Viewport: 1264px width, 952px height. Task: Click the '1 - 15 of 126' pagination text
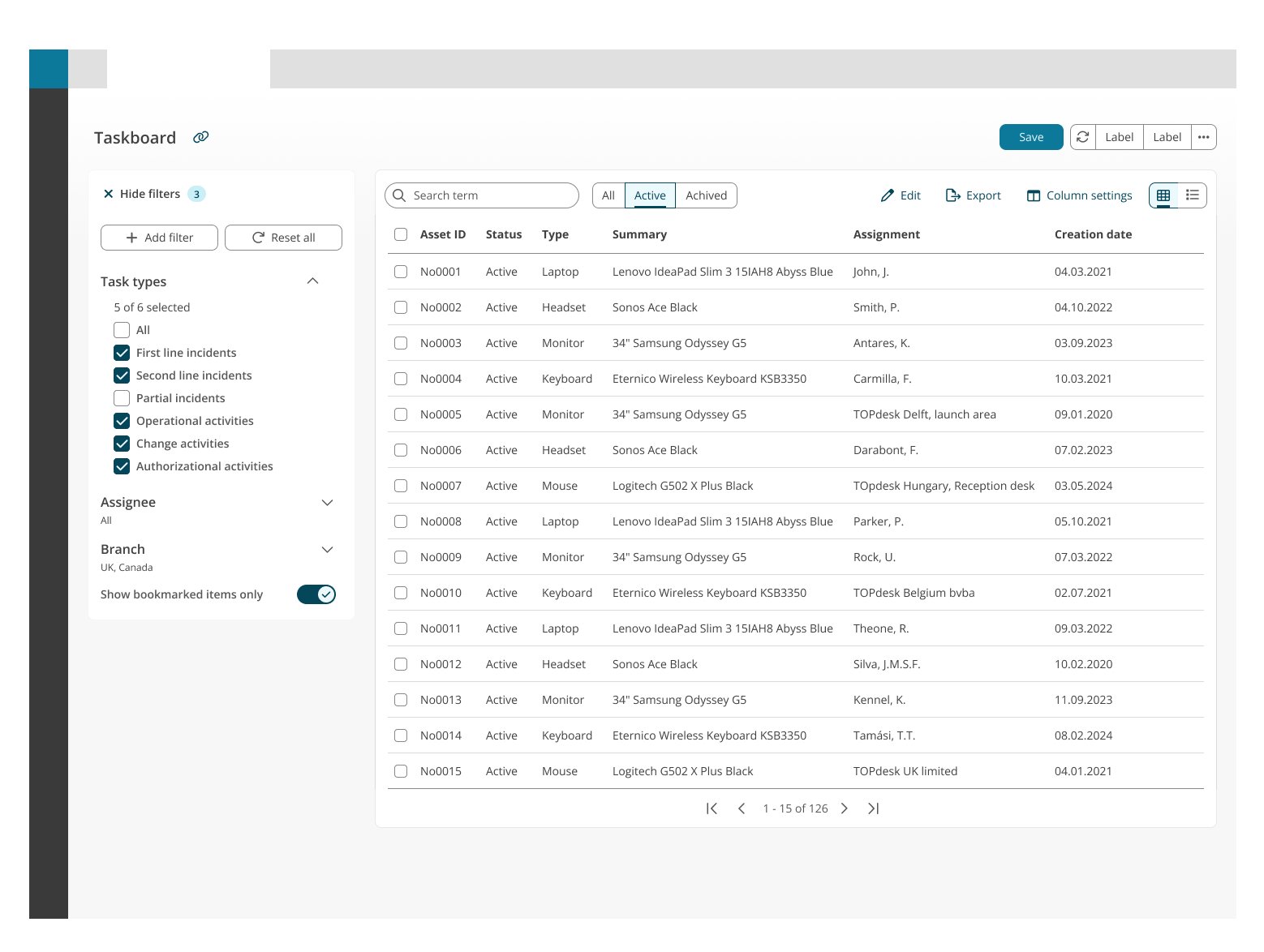pyautogui.click(x=795, y=808)
